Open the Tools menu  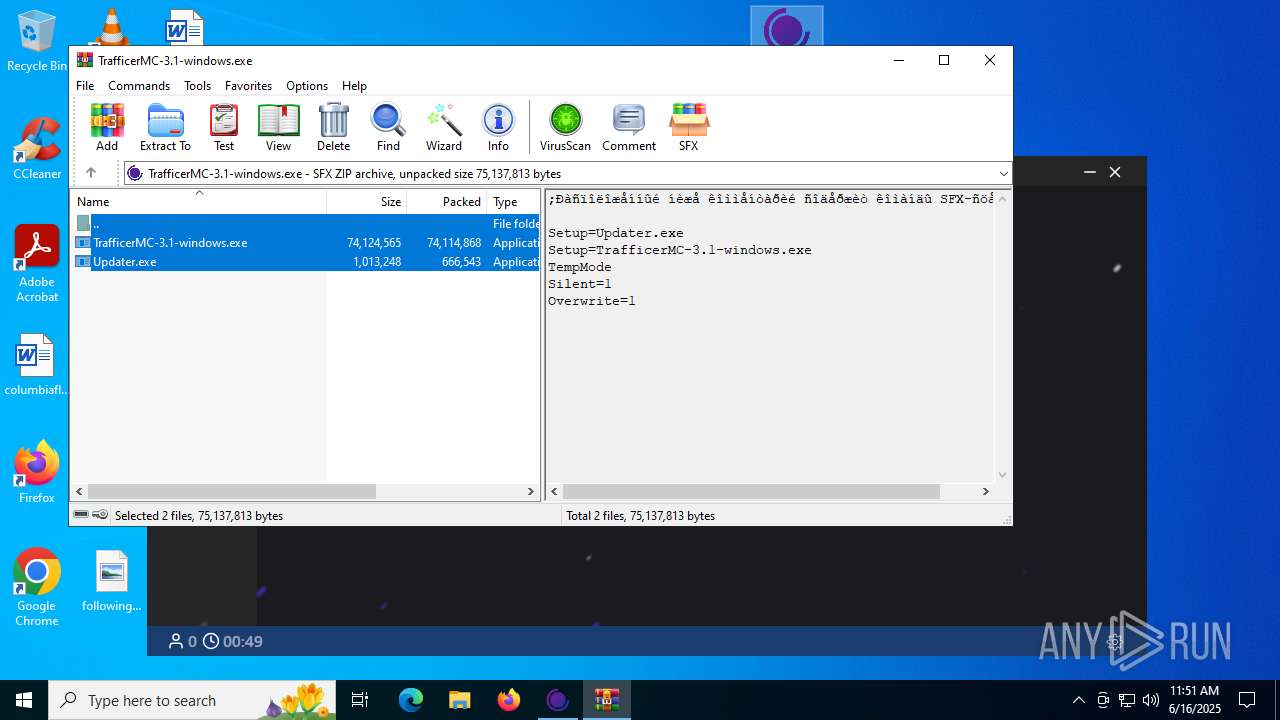click(197, 86)
